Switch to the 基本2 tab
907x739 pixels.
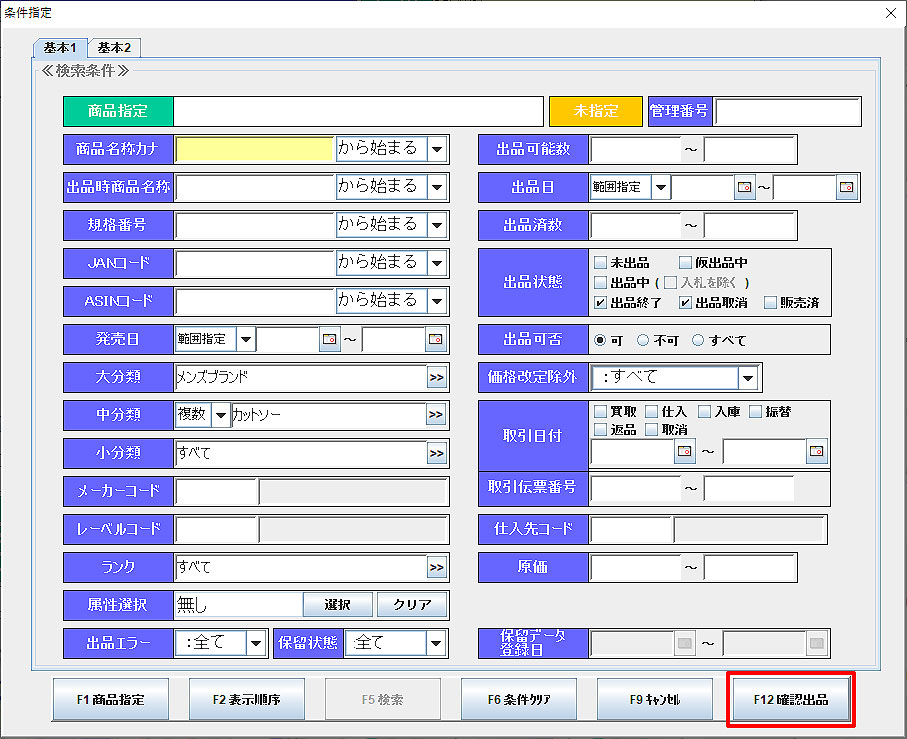pyautogui.click(x=114, y=47)
